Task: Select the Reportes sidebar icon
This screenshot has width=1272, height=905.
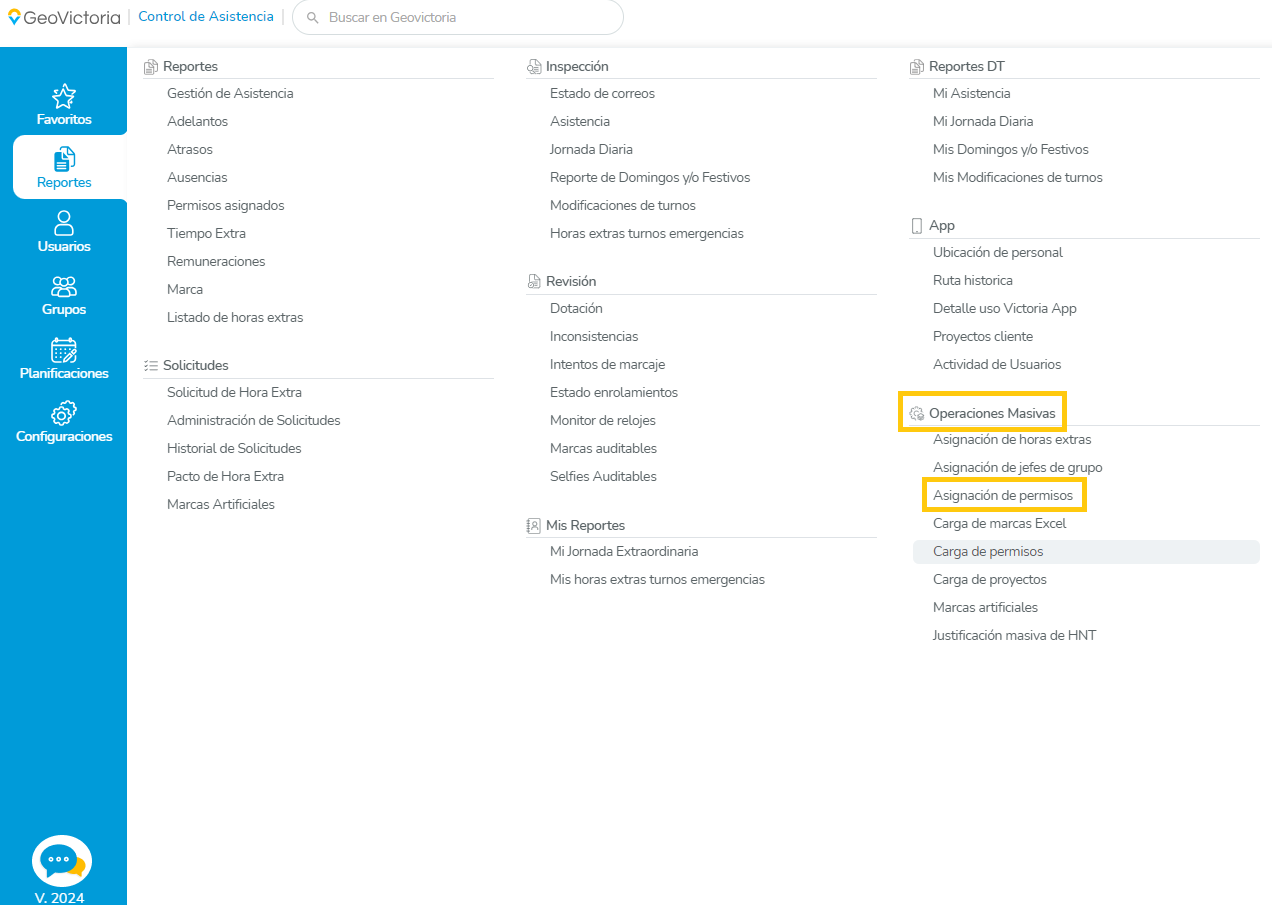Action: click(x=64, y=159)
